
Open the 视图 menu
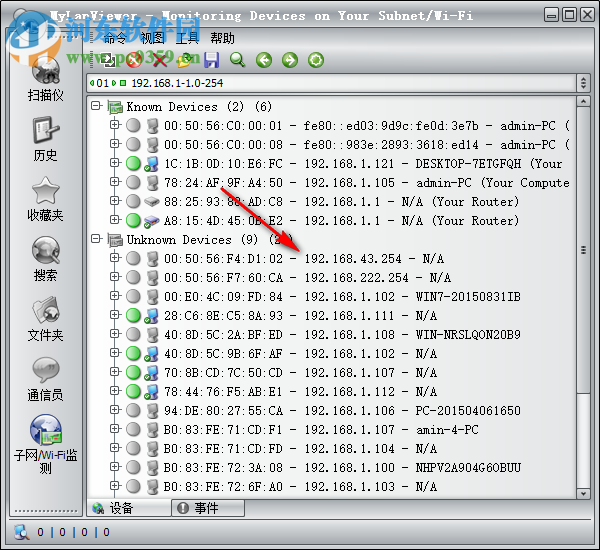pyautogui.click(x=152, y=38)
